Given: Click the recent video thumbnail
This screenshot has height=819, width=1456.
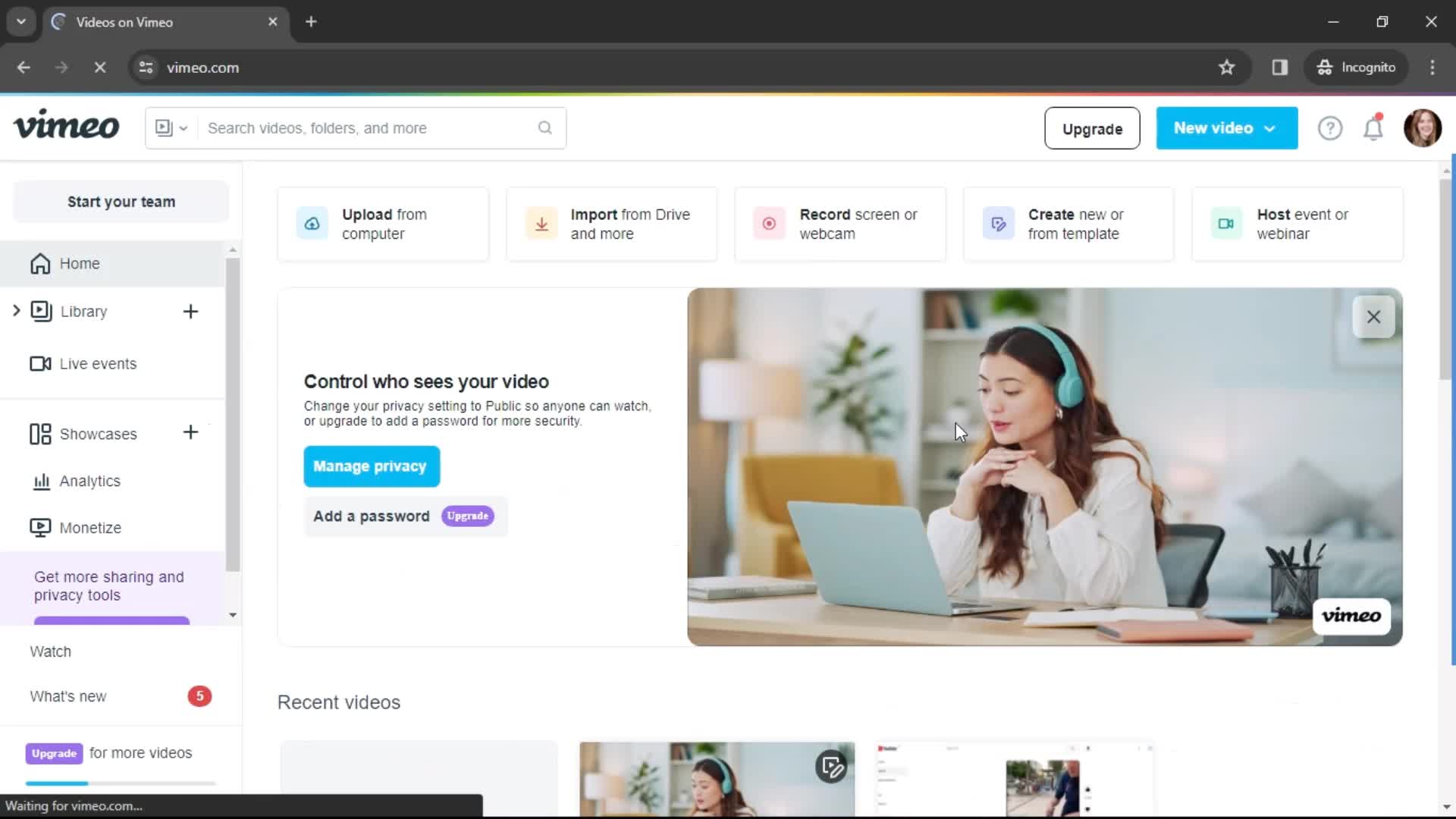Looking at the screenshot, I should pos(718,780).
